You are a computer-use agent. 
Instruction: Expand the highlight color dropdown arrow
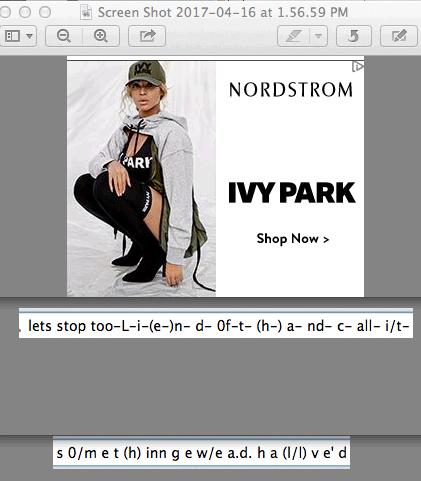click(x=319, y=36)
